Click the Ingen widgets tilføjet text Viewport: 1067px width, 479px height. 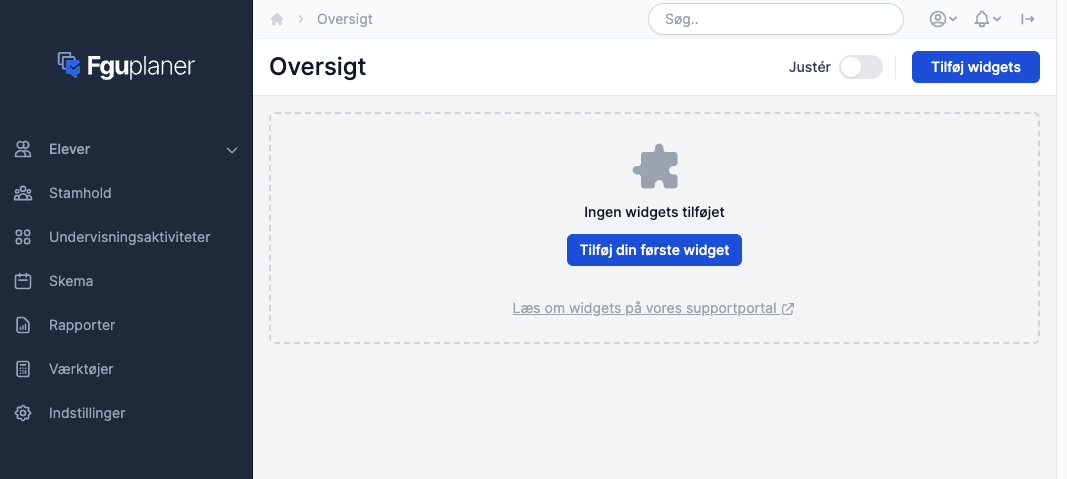click(654, 212)
